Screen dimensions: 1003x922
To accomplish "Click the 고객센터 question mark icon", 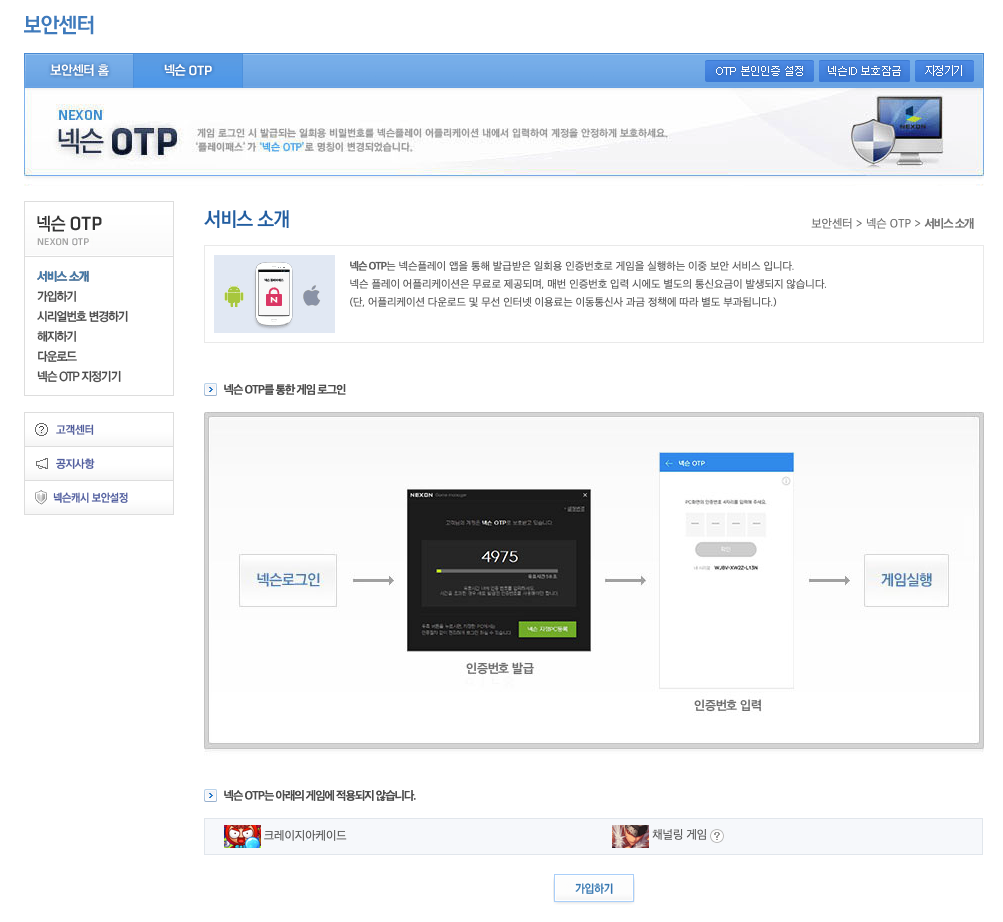I will [42, 429].
